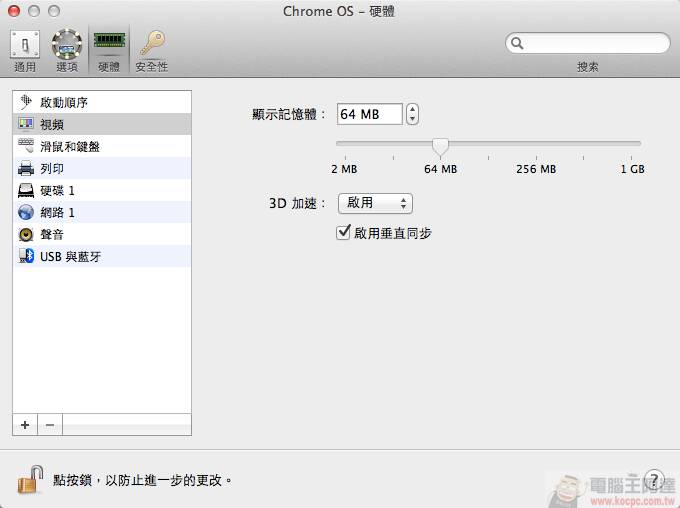Click the 顯示記憶體 64 MB field
Screen dimensions: 680x508
(369, 115)
